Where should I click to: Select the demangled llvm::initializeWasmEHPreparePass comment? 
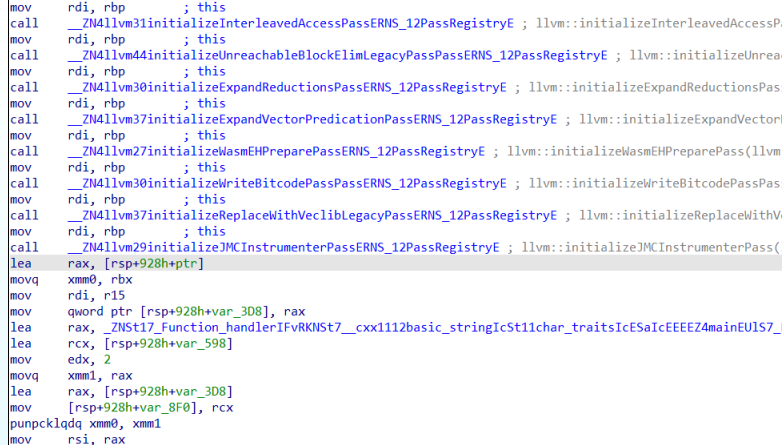(642, 151)
